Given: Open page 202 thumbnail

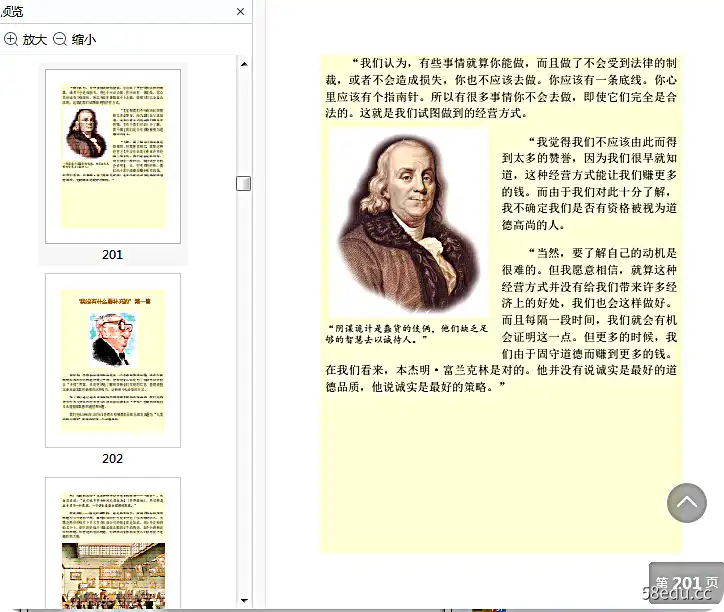Looking at the screenshot, I should pos(113,360).
